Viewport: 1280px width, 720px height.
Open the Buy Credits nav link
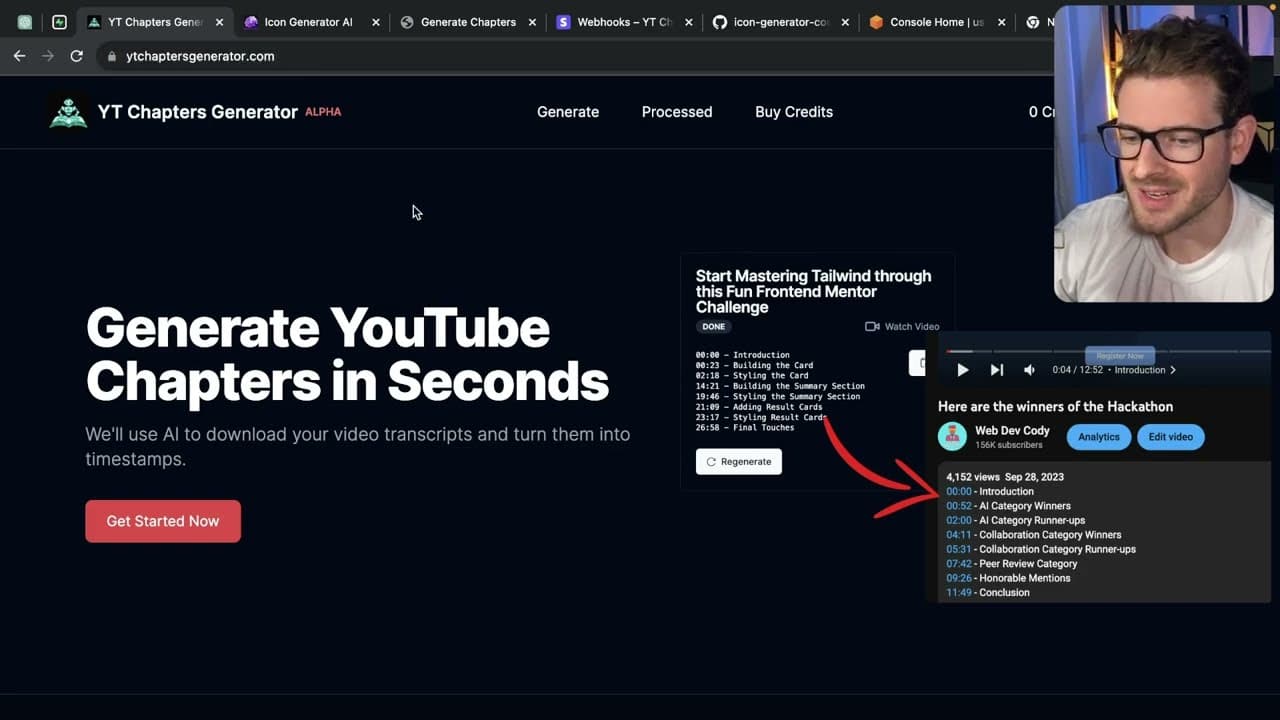coord(794,112)
